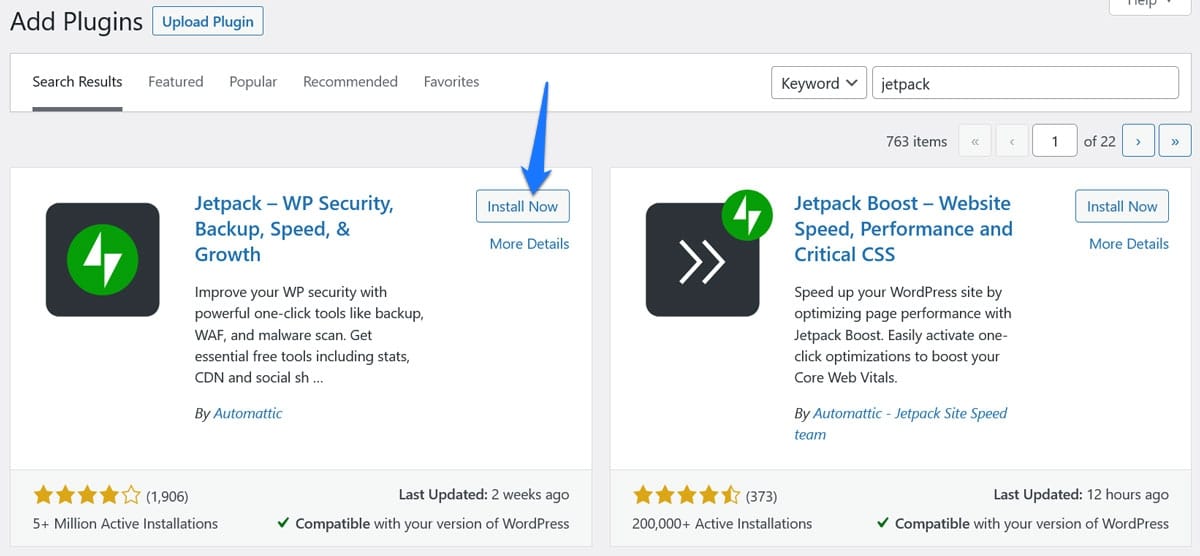The width and height of the screenshot is (1200, 556).
Task: Click the Jetpack Boost star rating
Action: [686, 495]
